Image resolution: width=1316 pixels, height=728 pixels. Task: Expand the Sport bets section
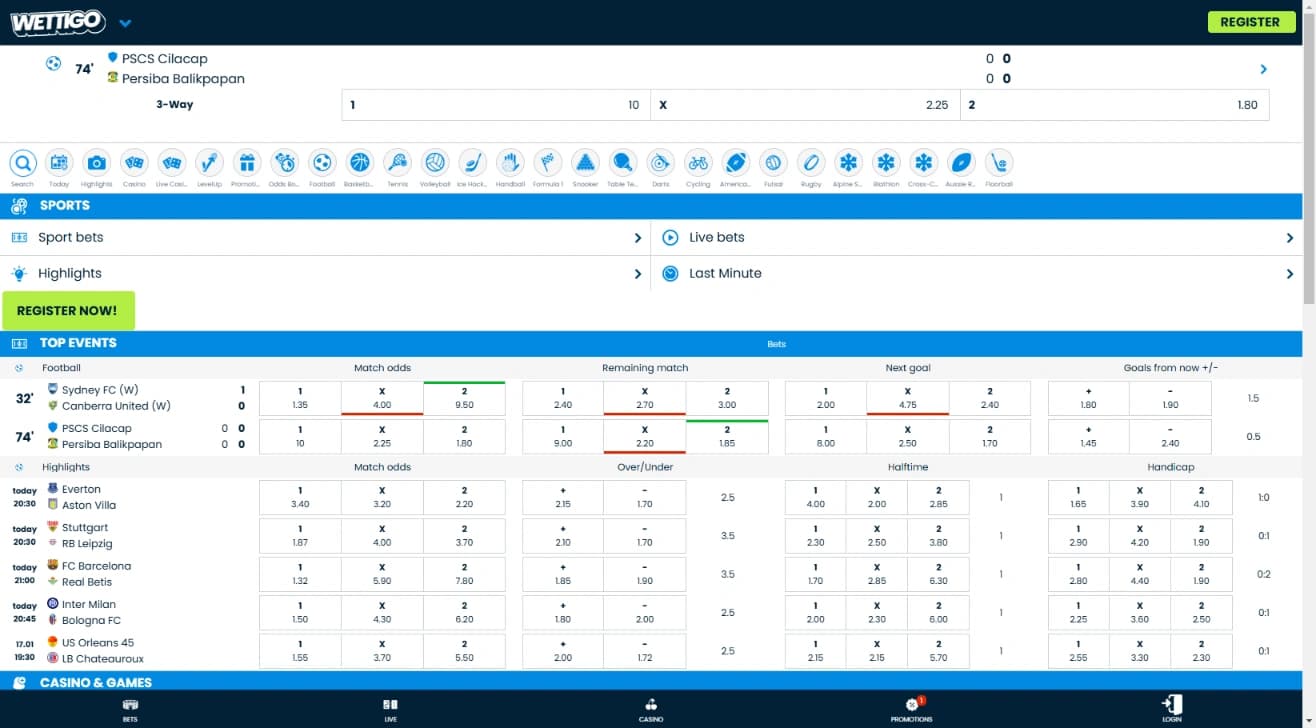tap(326, 238)
